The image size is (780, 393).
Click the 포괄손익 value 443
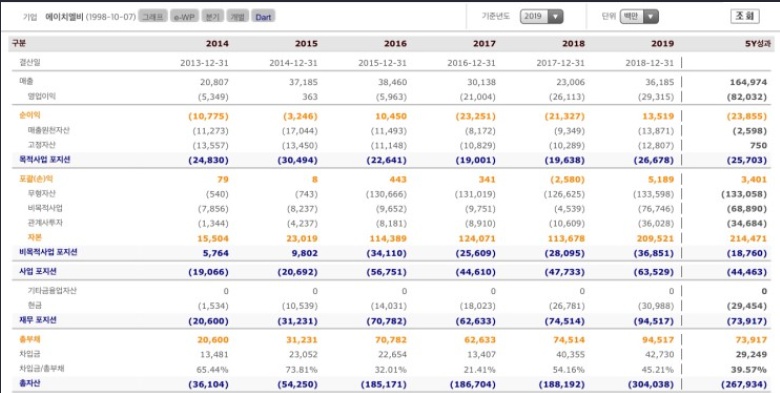[398, 179]
